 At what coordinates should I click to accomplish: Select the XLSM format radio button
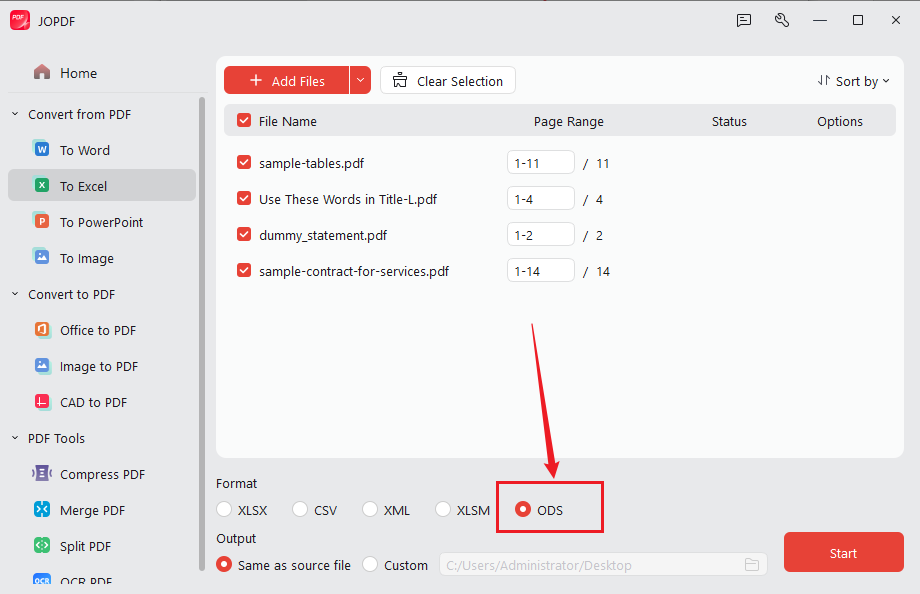click(443, 509)
